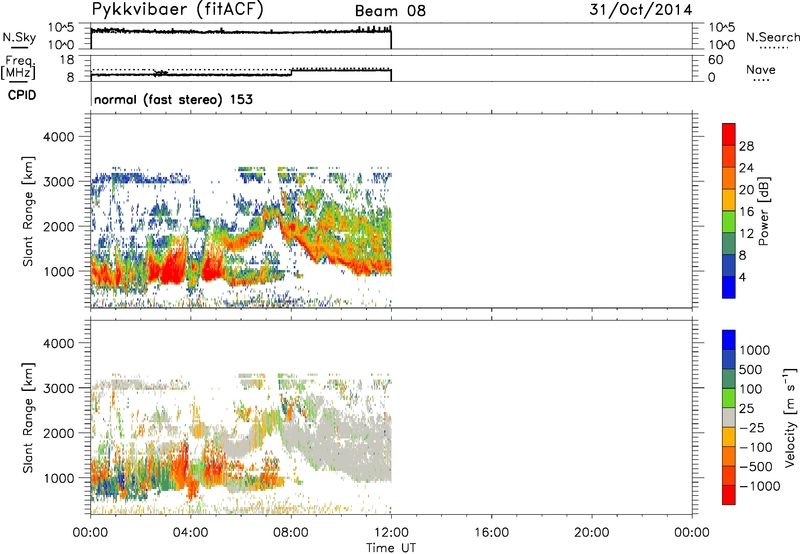This screenshot has height=554, width=800.
Task: Click the red bottom segment of velocity colorbar
Action: [x=729, y=495]
